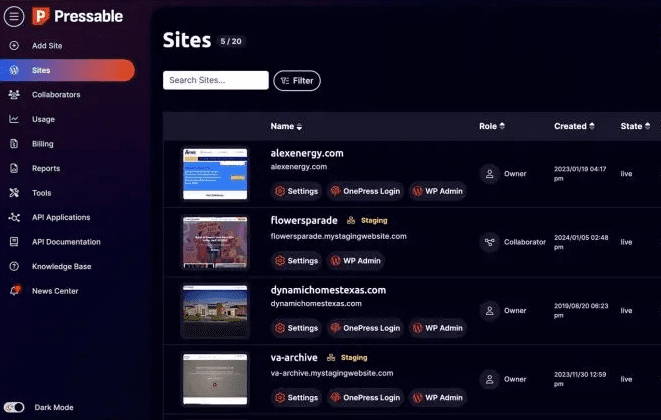Sort the table by State
The width and height of the screenshot is (661, 420).
pyautogui.click(x=635, y=126)
